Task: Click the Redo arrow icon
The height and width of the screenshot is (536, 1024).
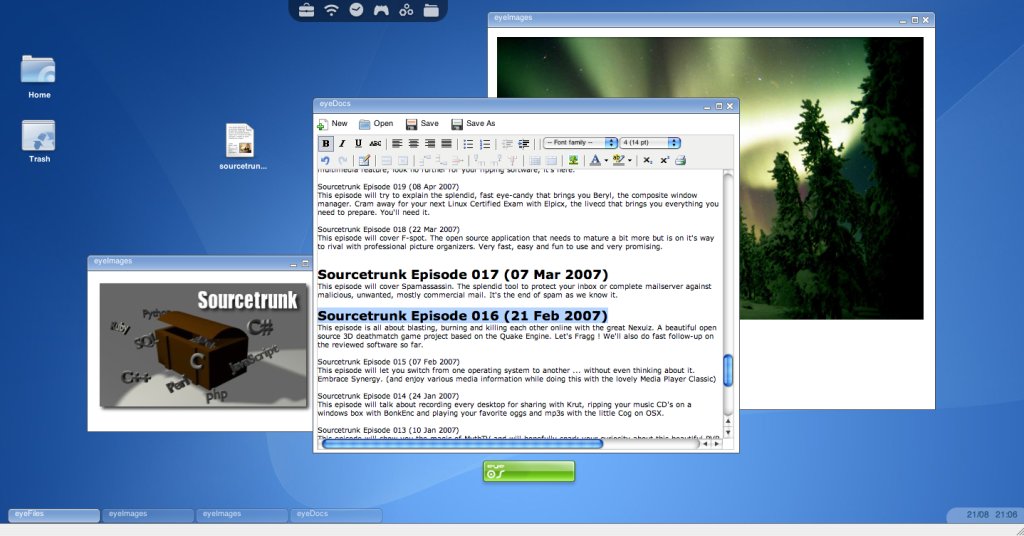Action: [x=343, y=160]
